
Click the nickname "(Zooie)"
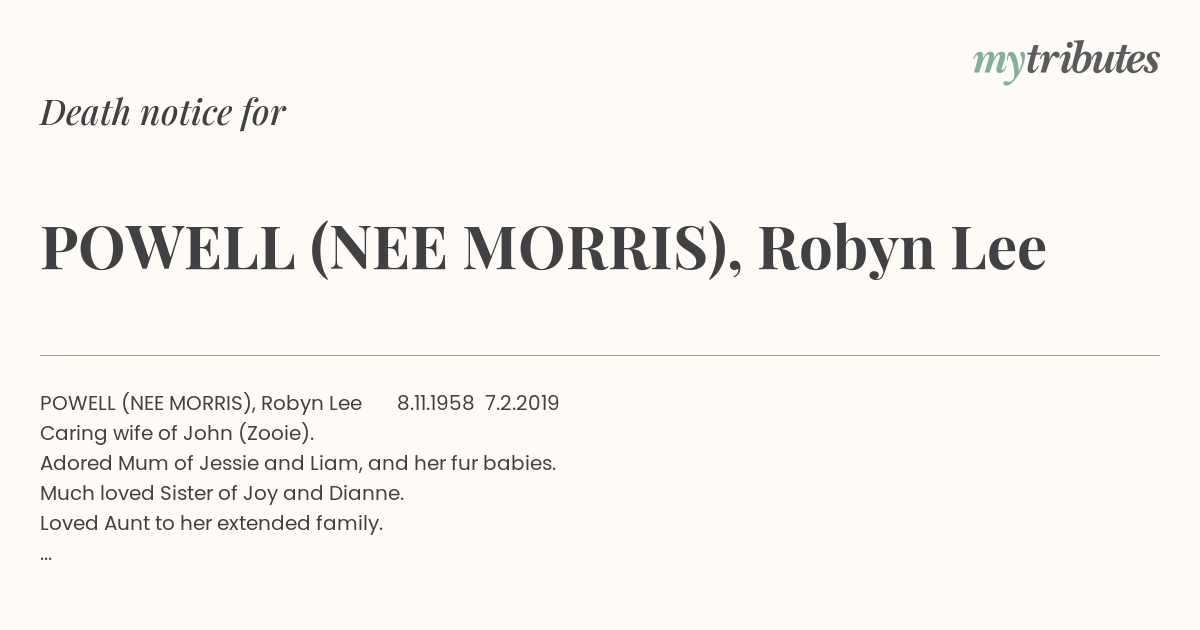pos(282,433)
